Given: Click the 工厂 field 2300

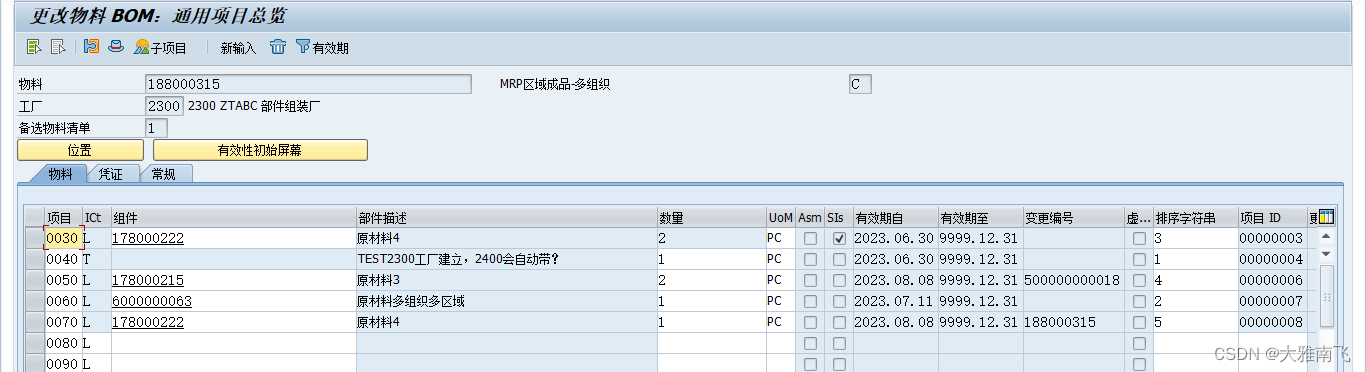Looking at the screenshot, I should click(x=164, y=106).
